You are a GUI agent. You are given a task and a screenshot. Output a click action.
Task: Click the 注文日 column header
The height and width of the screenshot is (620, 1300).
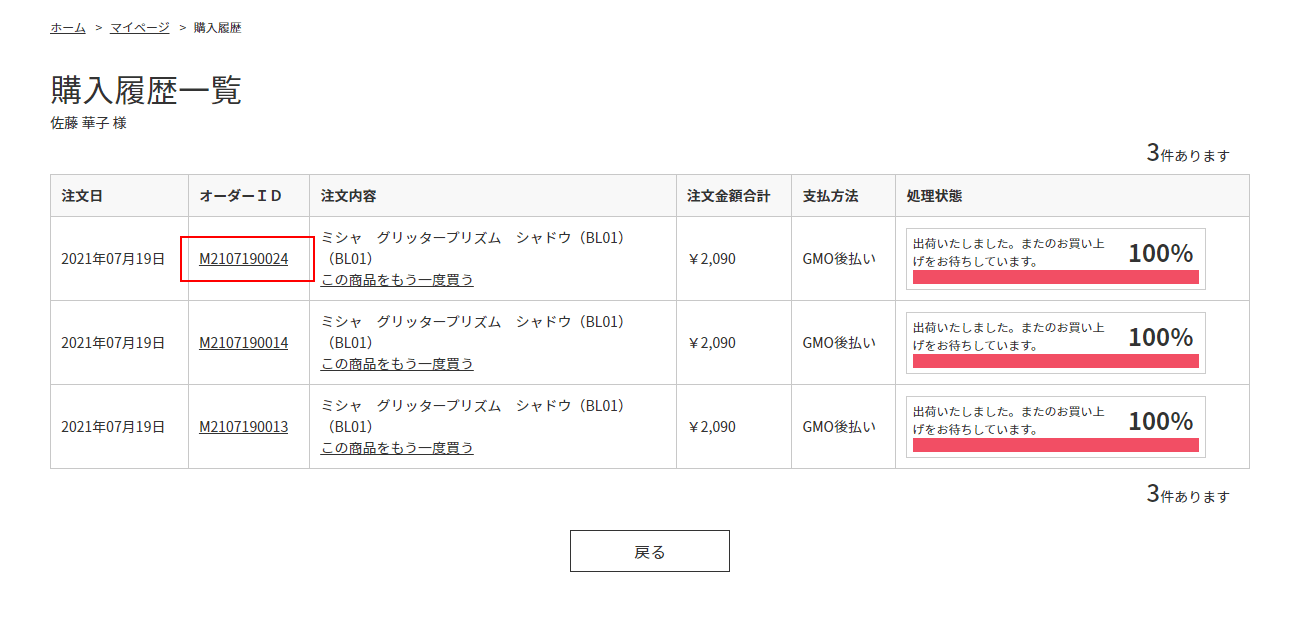[82, 196]
